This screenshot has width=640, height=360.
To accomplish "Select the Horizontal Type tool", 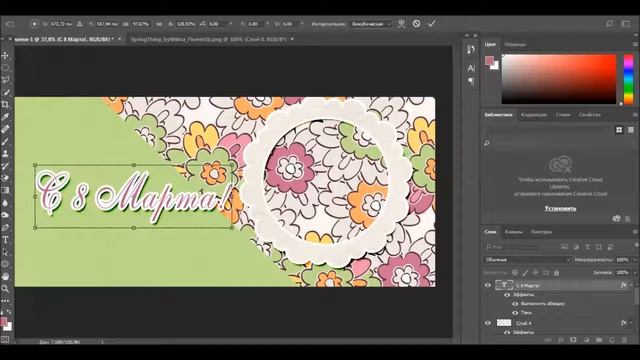I will tap(5, 240).
